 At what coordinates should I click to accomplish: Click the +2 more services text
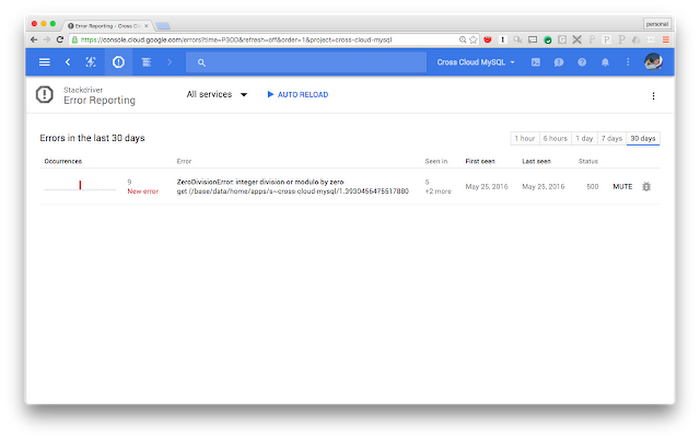[x=438, y=191]
